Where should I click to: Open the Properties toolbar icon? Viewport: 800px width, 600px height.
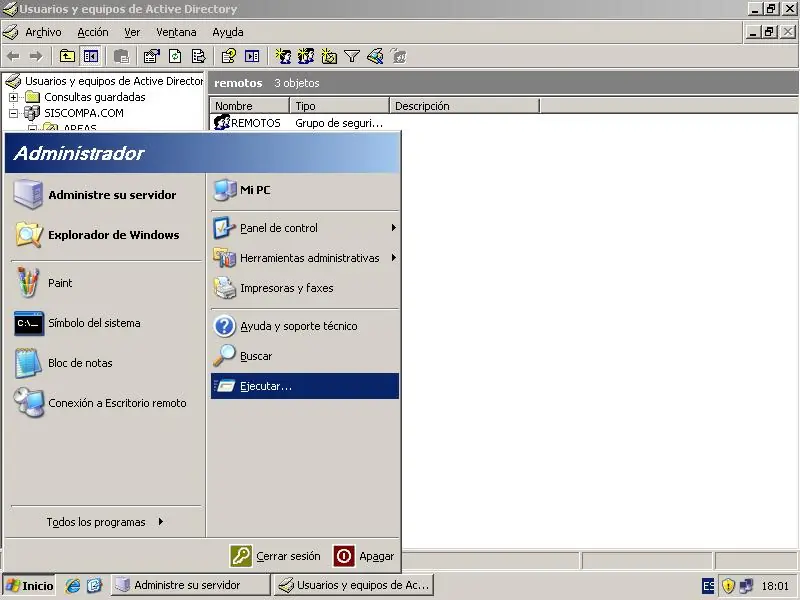[152, 56]
